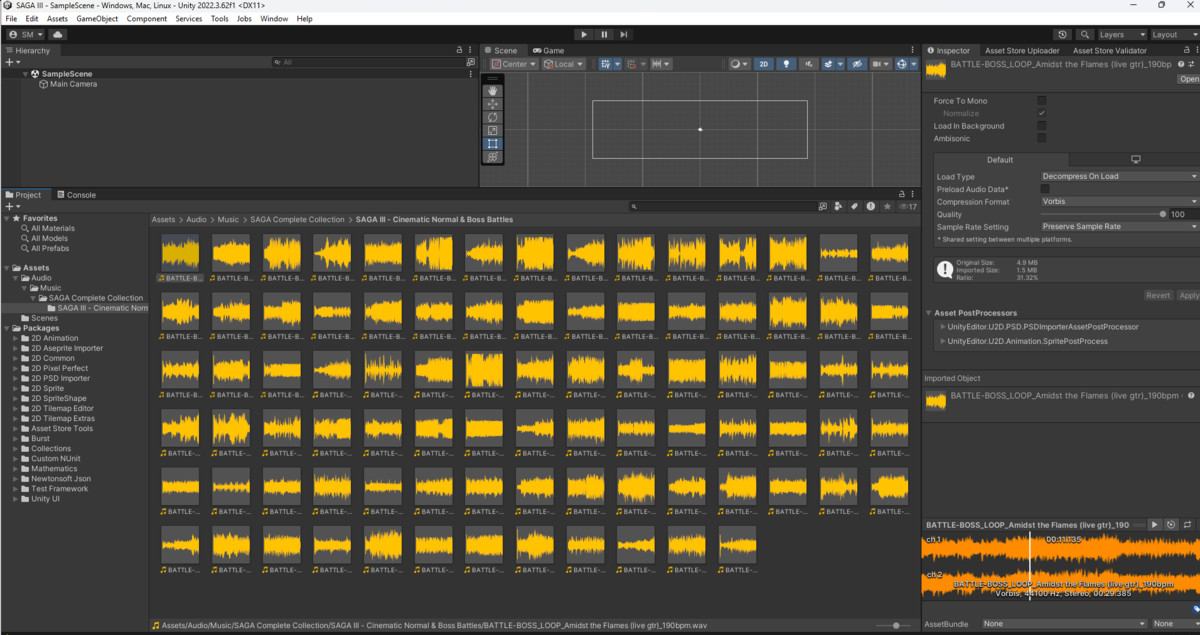Open the Compression Format dropdown

point(1117,202)
